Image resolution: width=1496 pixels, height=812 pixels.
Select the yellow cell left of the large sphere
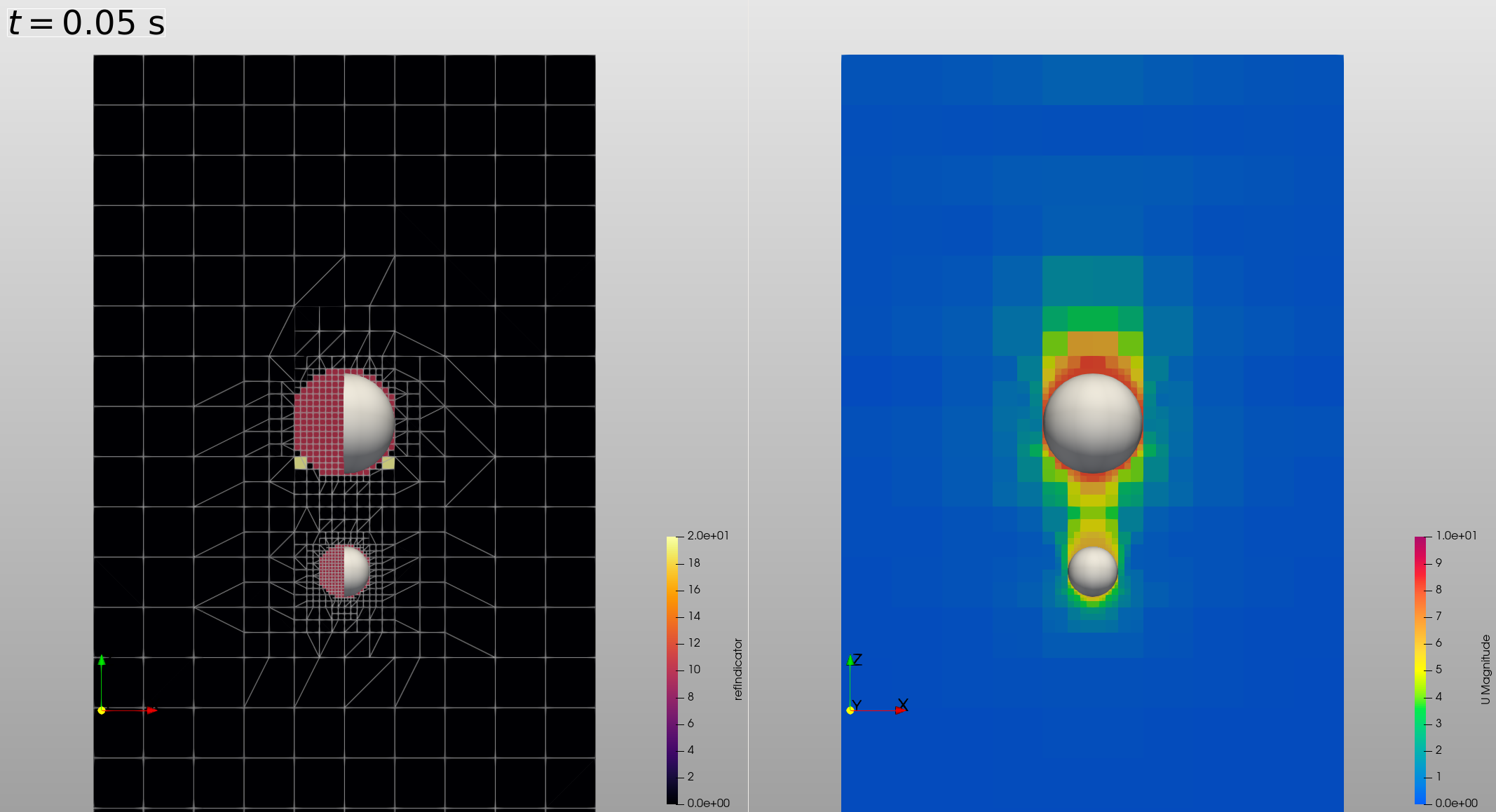(x=301, y=462)
